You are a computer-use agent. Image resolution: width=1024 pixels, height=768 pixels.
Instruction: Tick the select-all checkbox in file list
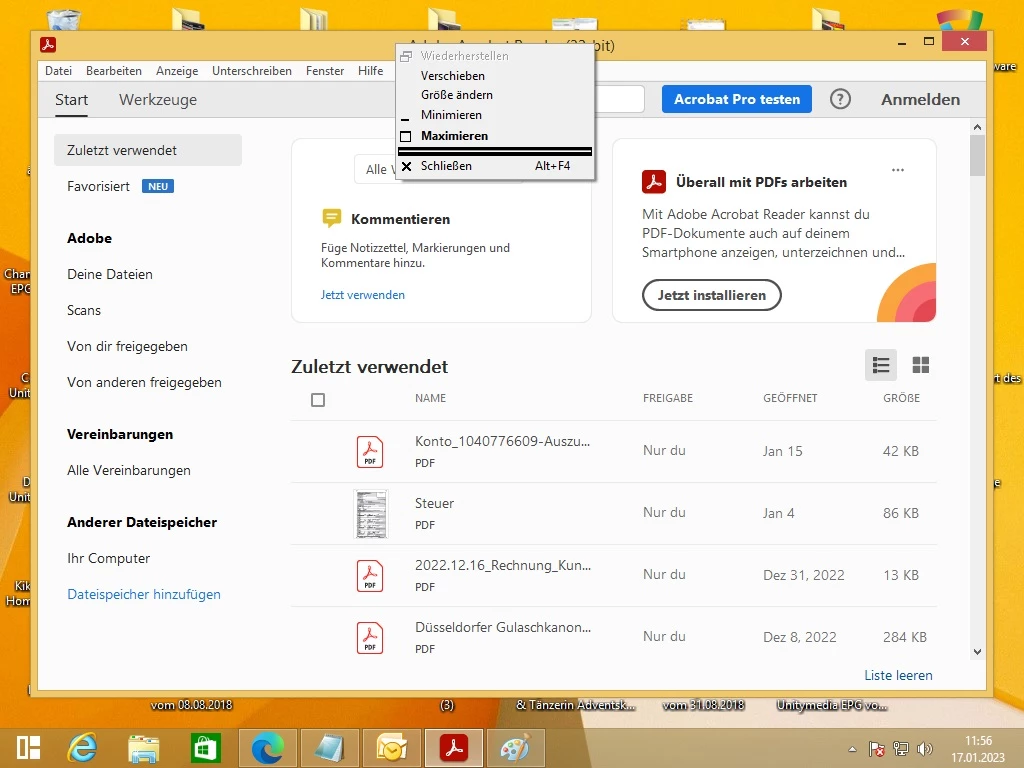coord(318,400)
